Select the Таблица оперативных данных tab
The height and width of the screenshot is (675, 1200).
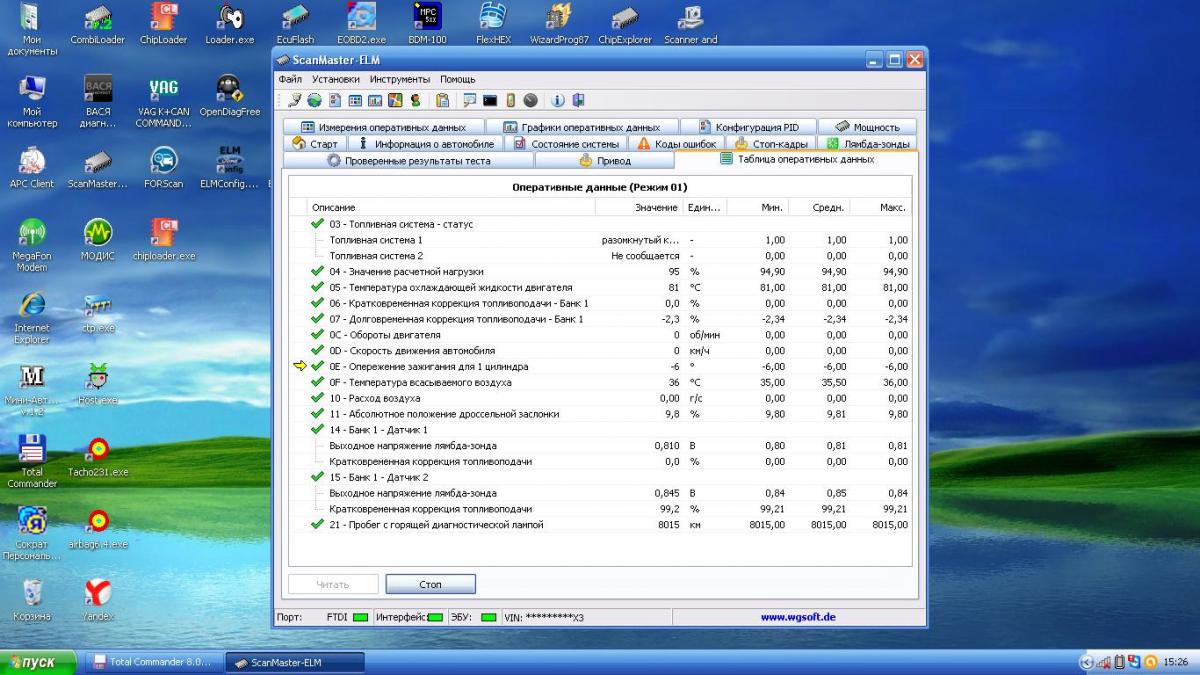(x=796, y=159)
